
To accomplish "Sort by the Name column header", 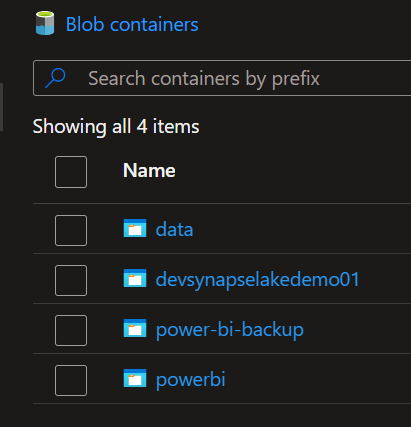I will pyautogui.click(x=149, y=171).
